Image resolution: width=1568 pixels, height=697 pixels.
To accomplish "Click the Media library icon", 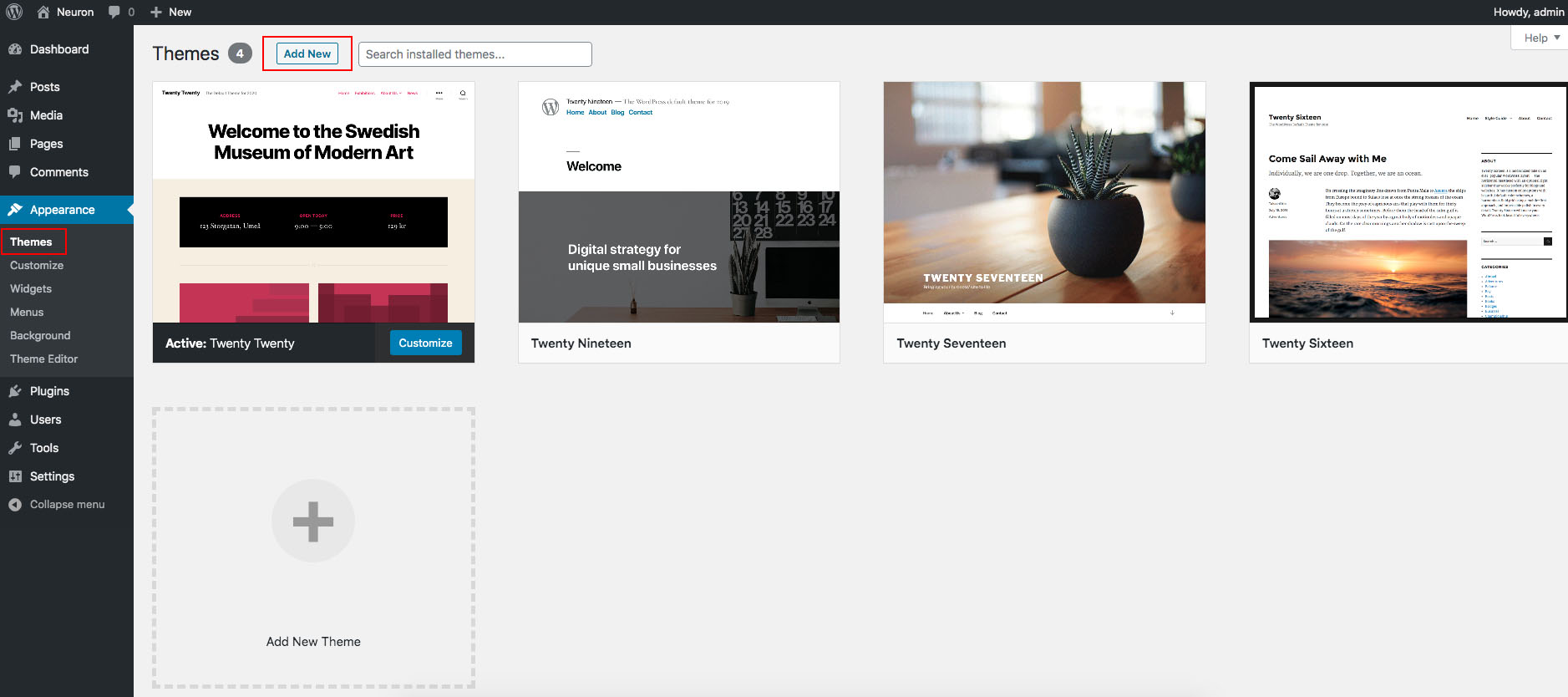I will 15,115.
